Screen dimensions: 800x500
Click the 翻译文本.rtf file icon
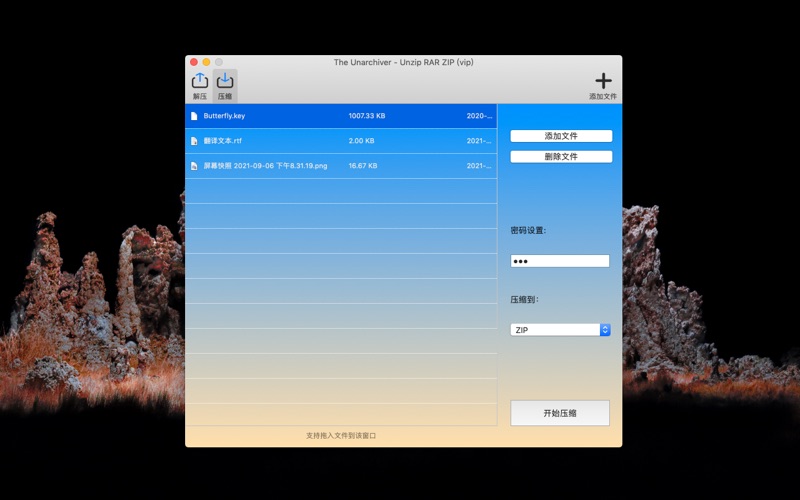[194, 141]
